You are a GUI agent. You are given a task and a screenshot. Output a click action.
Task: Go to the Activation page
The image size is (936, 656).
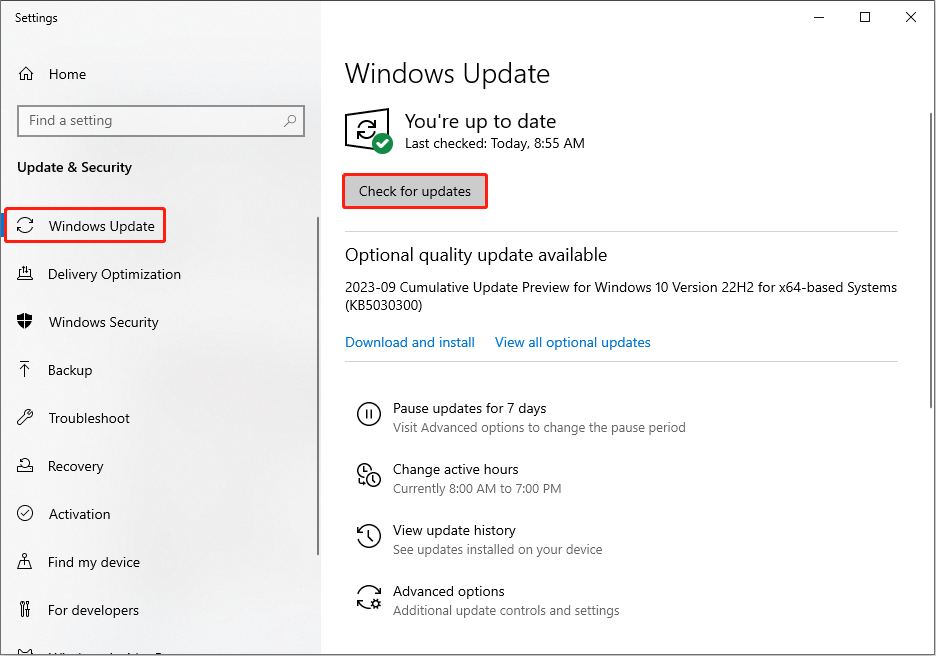79,514
